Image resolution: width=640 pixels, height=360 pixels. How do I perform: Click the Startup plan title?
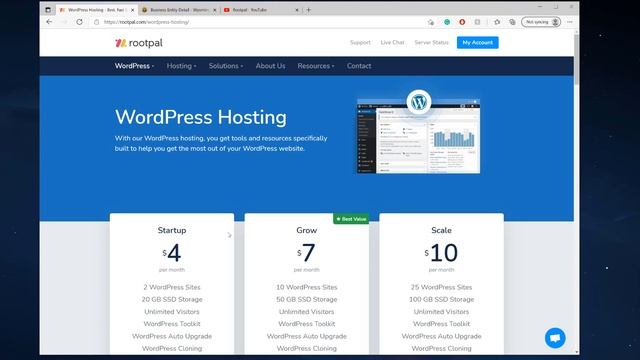click(x=172, y=230)
